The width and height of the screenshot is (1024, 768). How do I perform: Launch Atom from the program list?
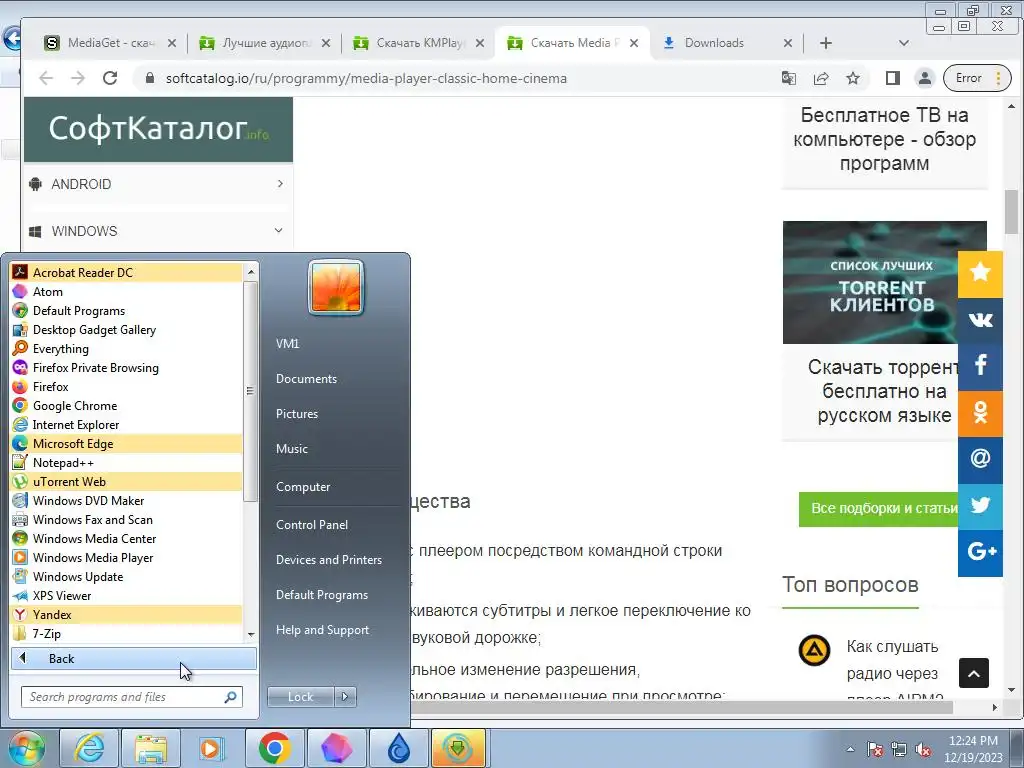click(x=127, y=292)
